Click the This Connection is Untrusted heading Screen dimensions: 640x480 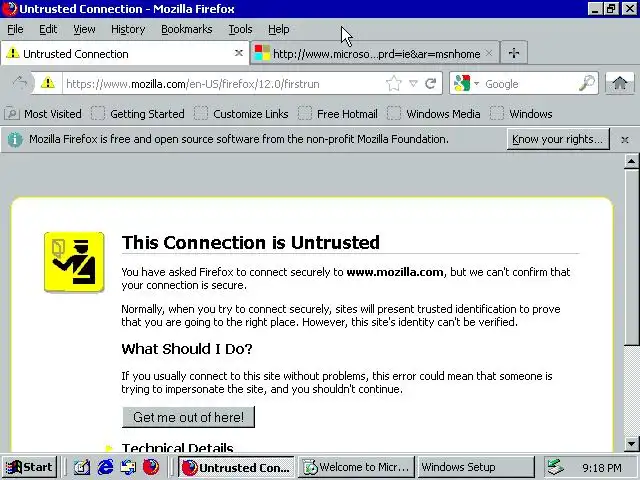coord(251,242)
